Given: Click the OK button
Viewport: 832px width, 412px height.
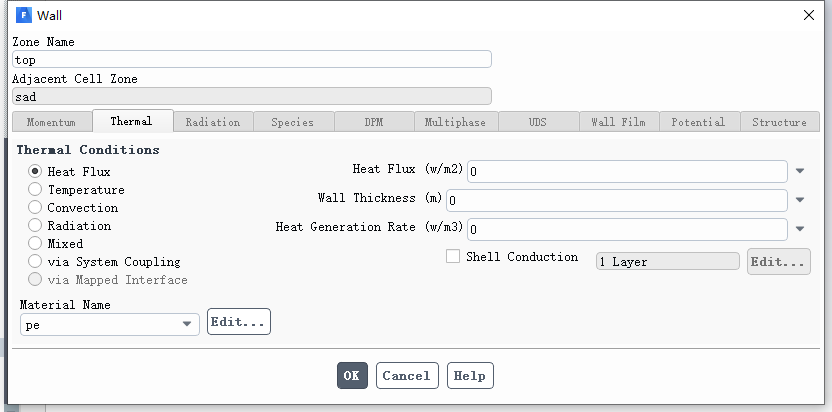Looking at the screenshot, I should pyautogui.click(x=352, y=375).
